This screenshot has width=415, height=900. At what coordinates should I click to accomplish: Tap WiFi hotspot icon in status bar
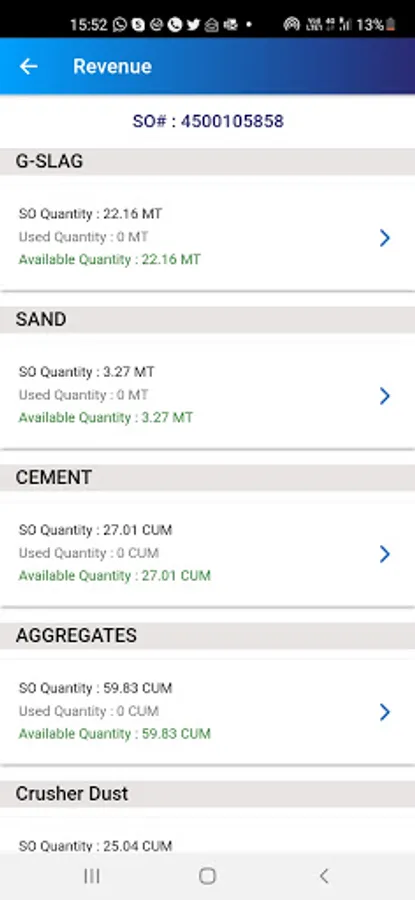tap(292, 25)
